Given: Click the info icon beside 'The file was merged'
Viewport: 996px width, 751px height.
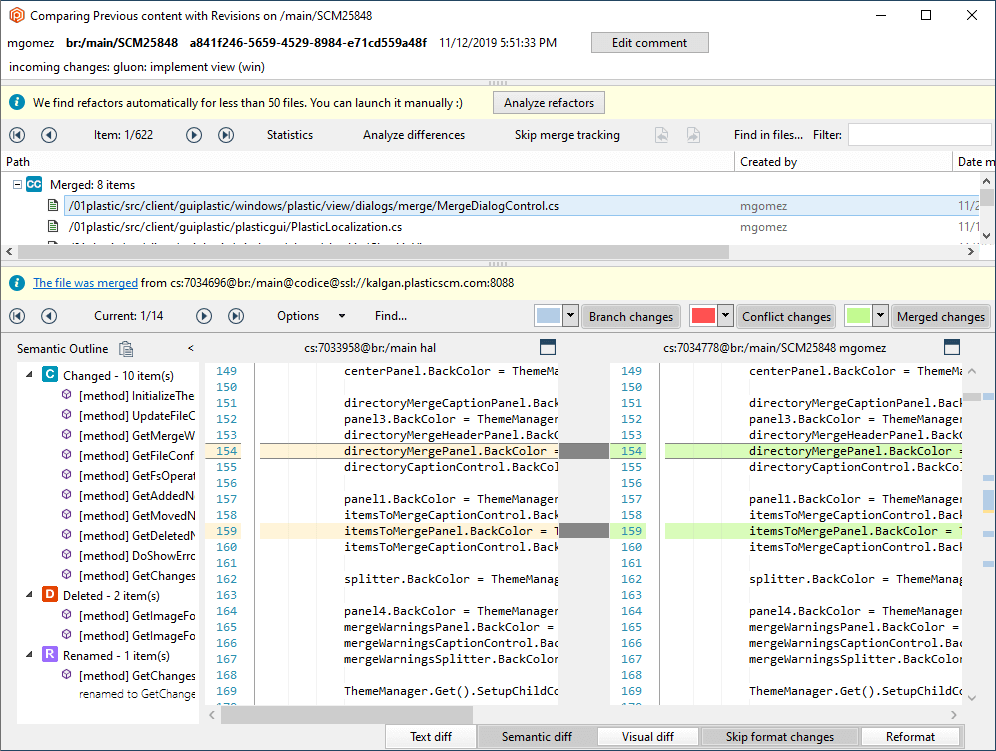Looking at the screenshot, I should pyautogui.click(x=17, y=283).
